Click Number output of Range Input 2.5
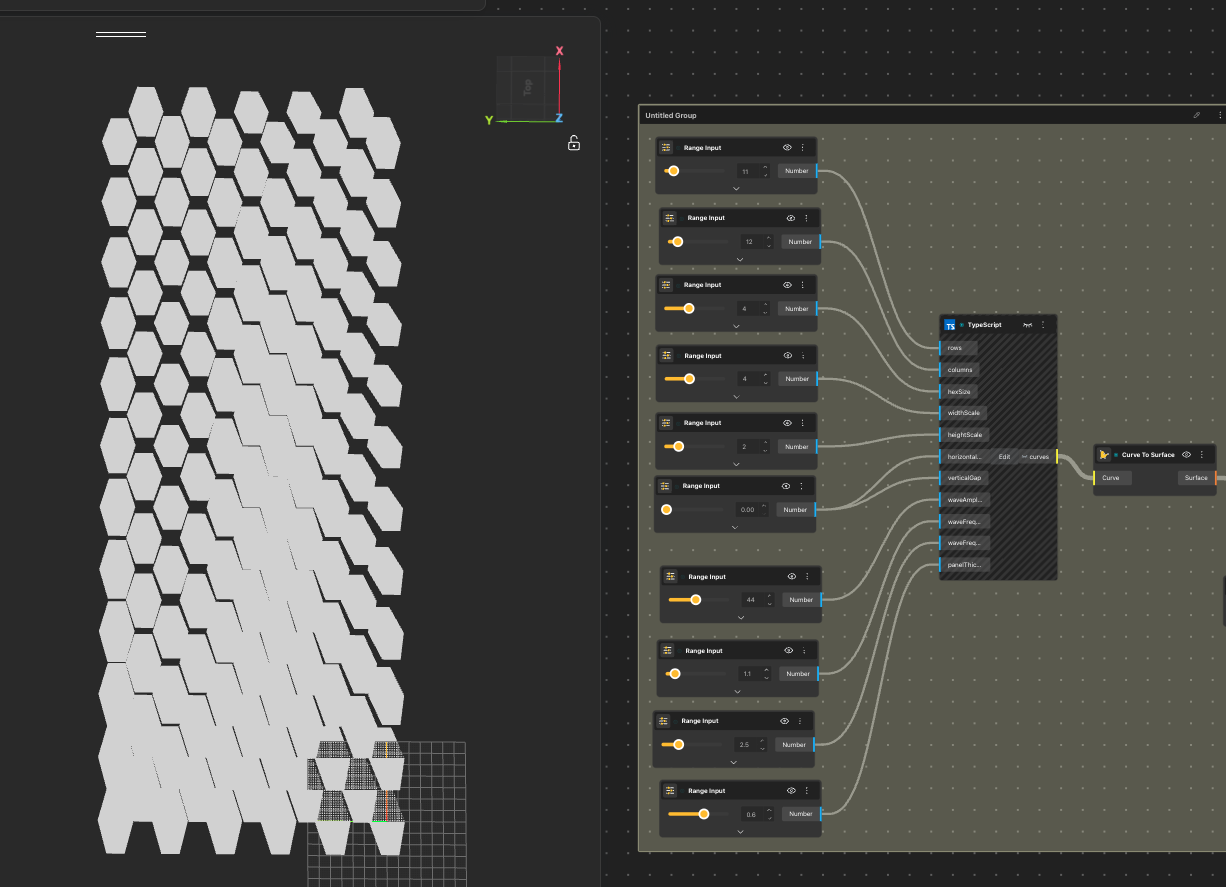This screenshot has height=887, width=1226. 794,745
